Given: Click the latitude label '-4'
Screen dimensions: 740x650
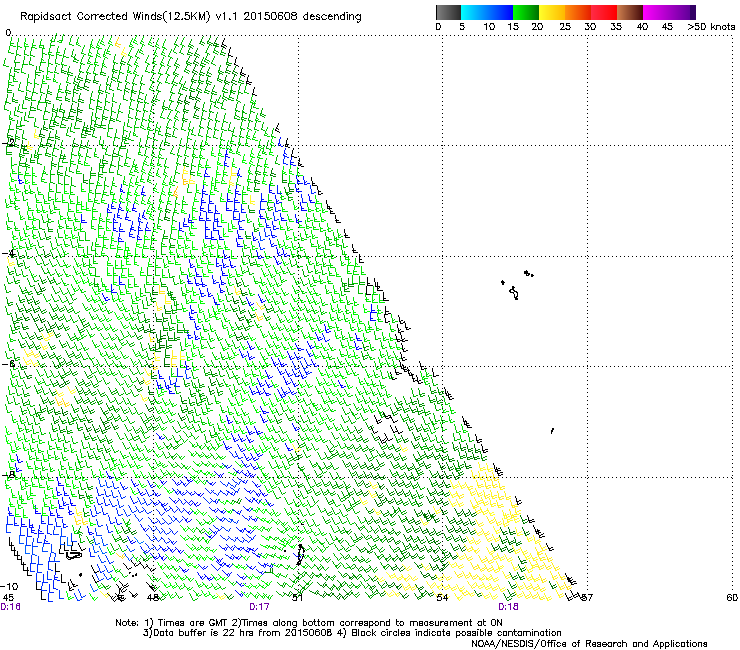Looking at the screenshot, I should (x=9, y=253).
